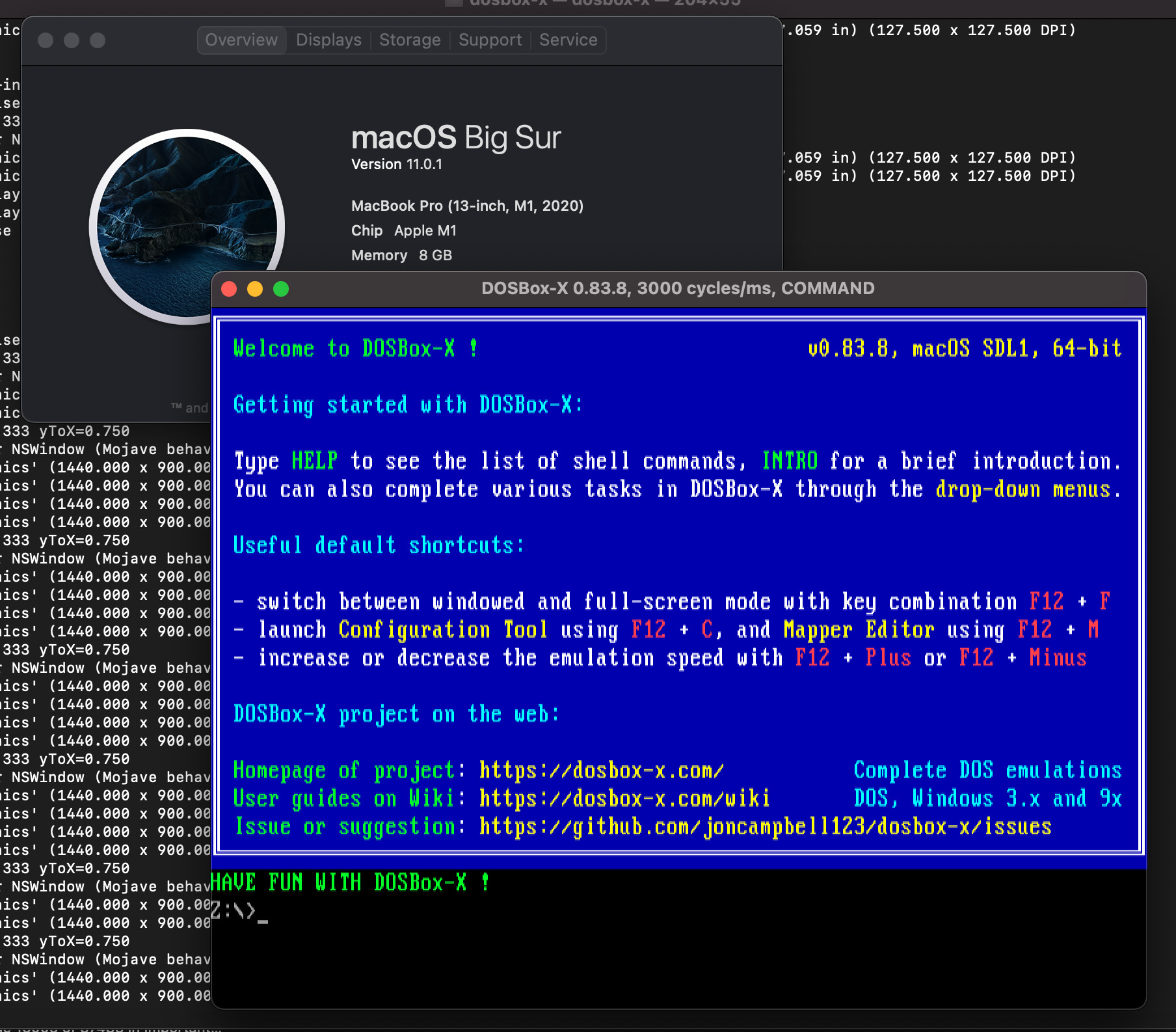Click the green INTRO word
This screenshot has height=1032, width=1176.
[x=790, y=461]
